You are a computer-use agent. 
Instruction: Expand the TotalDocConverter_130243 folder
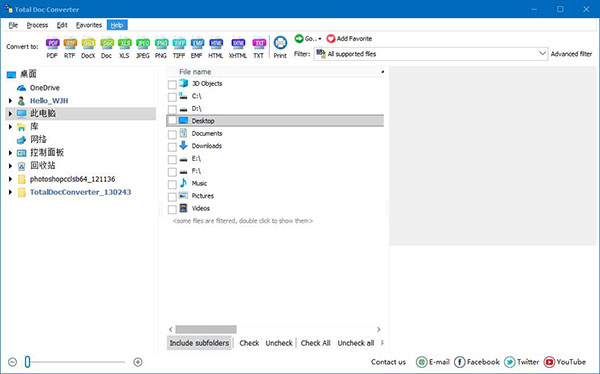(10, 192)
